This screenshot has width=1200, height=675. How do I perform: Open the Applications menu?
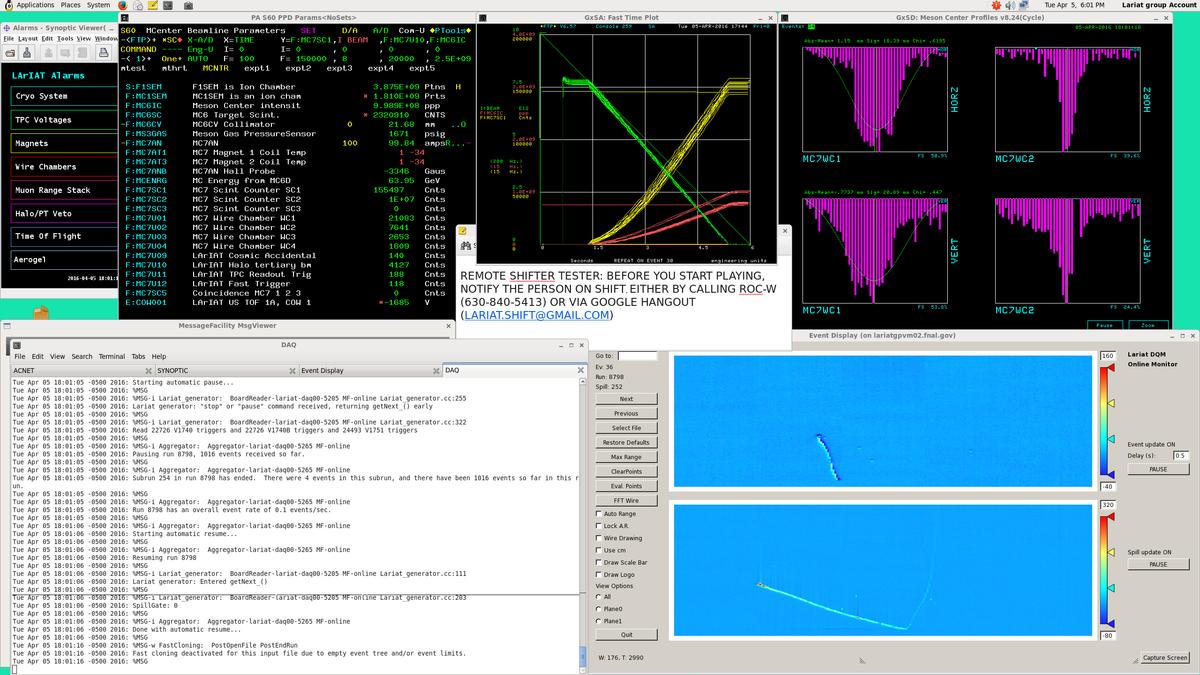coord(34,5)
